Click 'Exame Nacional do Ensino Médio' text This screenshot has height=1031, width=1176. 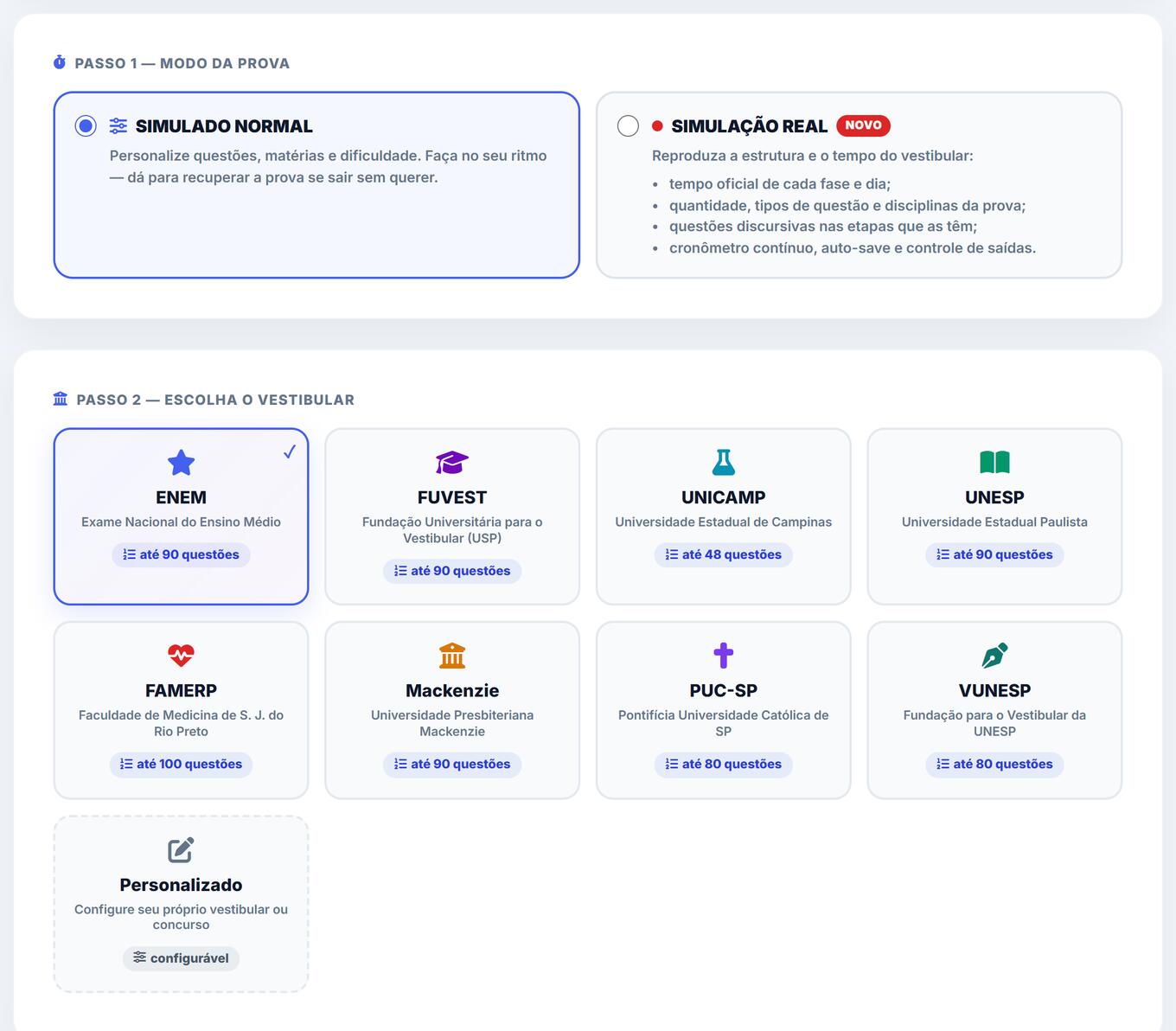pos(181,522)
